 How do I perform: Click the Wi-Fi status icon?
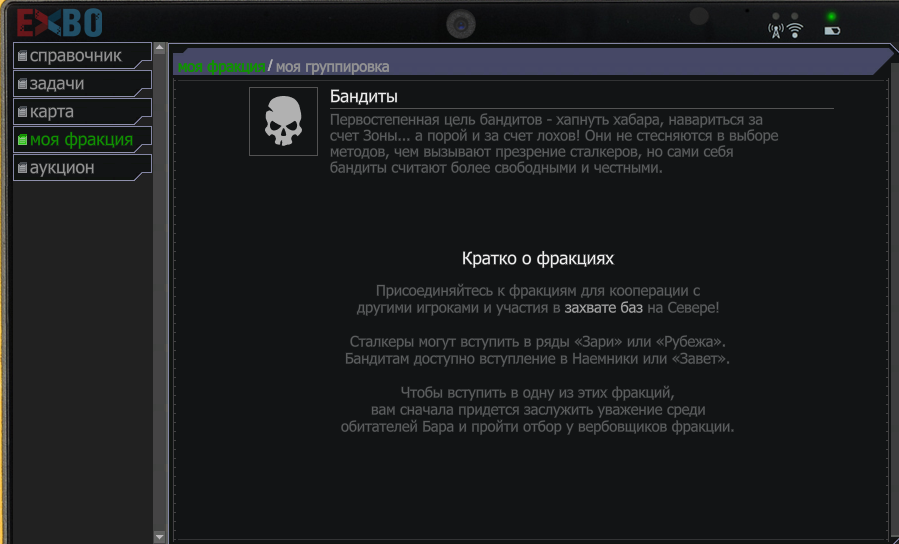coord(795,30)
